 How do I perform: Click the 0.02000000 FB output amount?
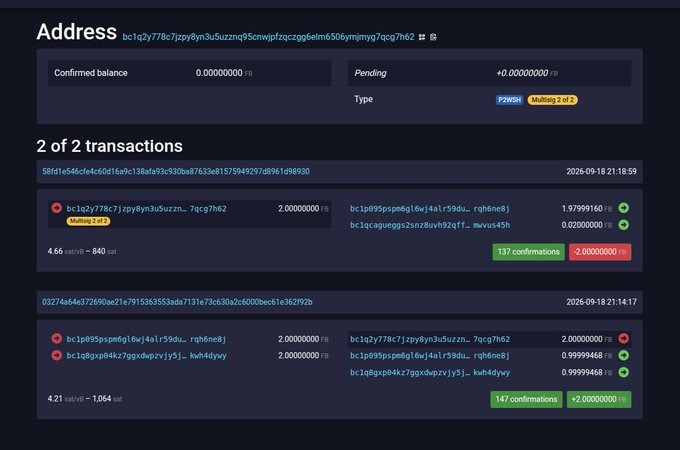[x=586, y=225]
